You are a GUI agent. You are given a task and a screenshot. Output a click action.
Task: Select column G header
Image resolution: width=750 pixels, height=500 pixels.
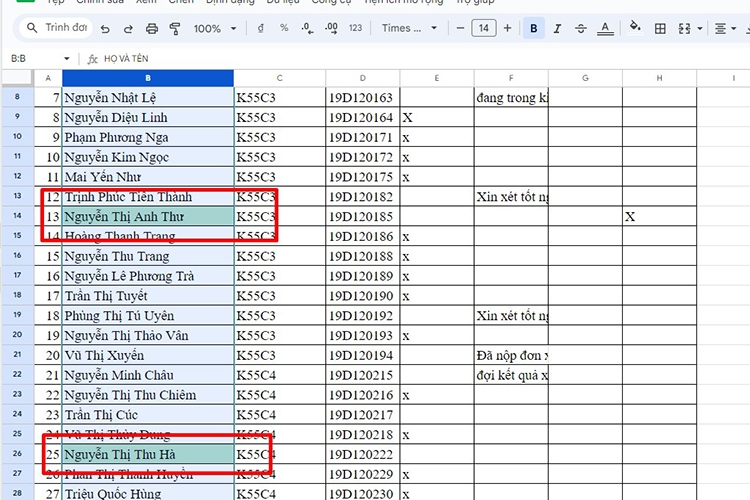(585, 78)
